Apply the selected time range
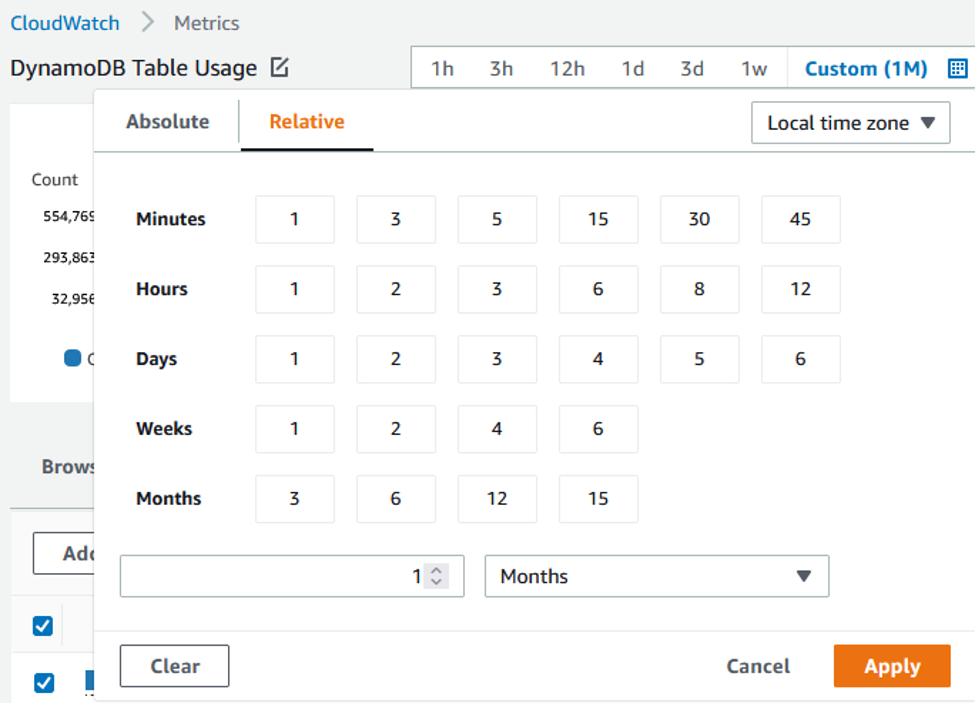The width and height of the screenshot is (977, 704). click(x=891, y=666)
